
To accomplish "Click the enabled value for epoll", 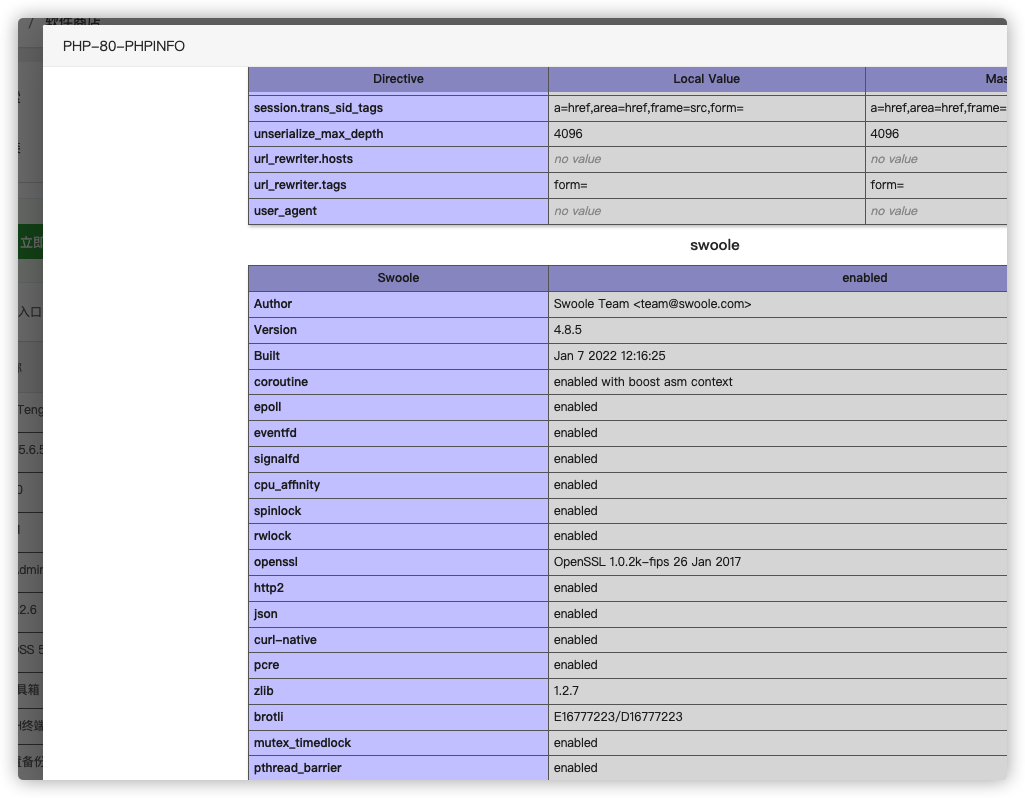I will [x=575, y=407].
